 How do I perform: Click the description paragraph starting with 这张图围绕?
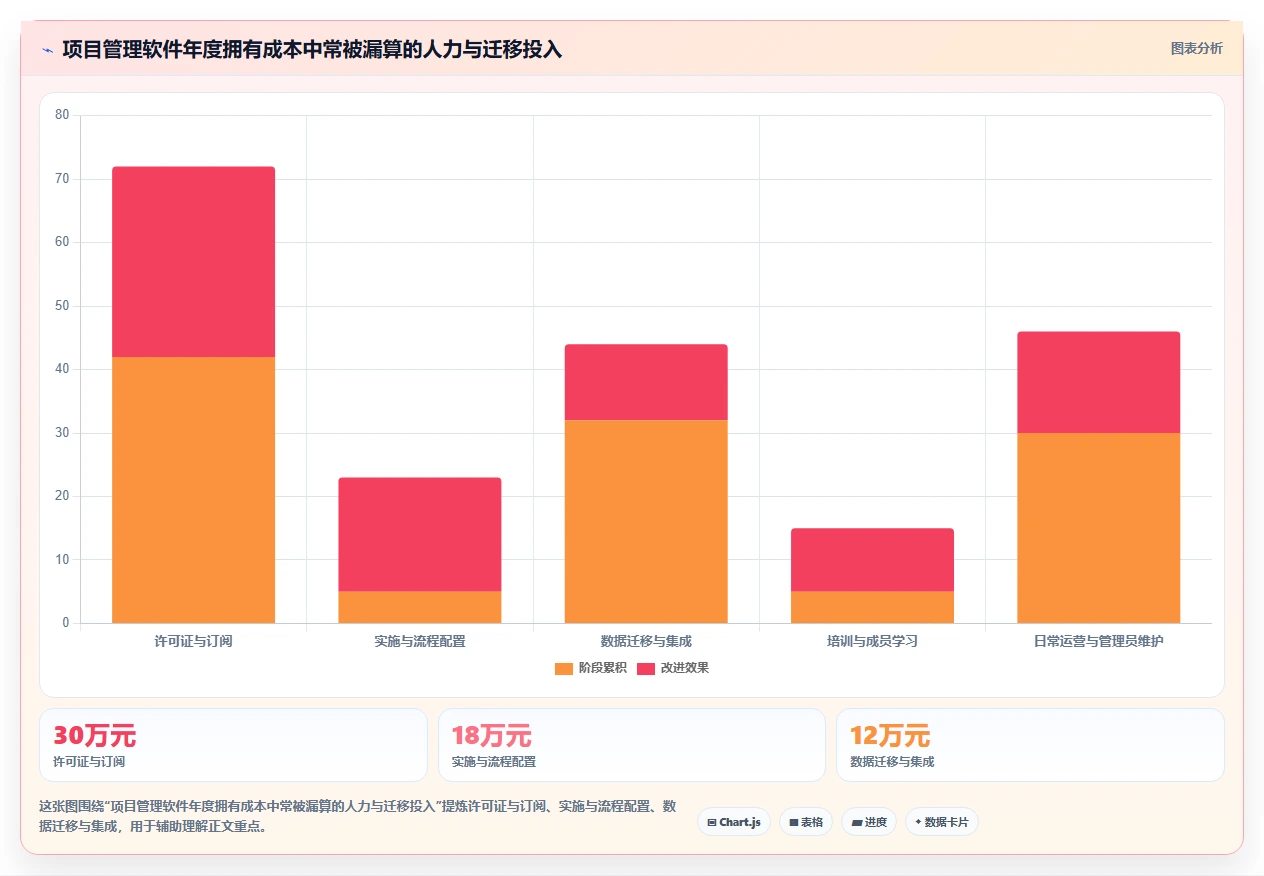357,816
